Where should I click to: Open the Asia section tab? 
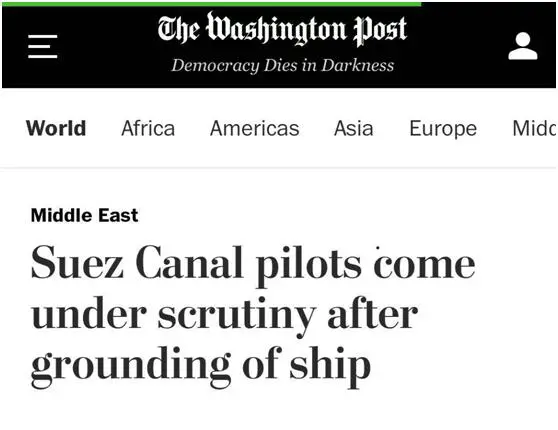[x=354, y=128]
